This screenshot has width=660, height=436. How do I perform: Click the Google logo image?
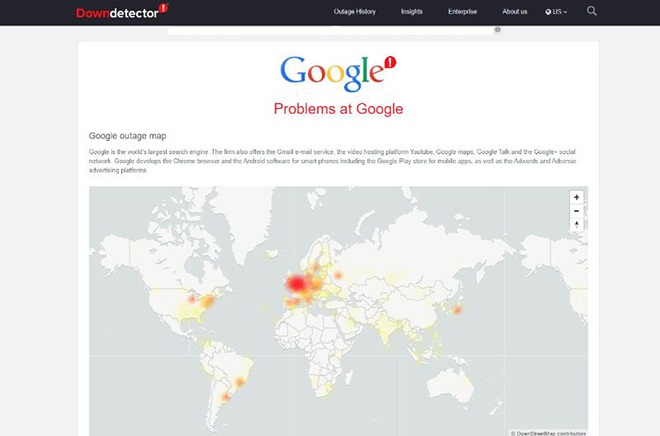click(333, 74)
